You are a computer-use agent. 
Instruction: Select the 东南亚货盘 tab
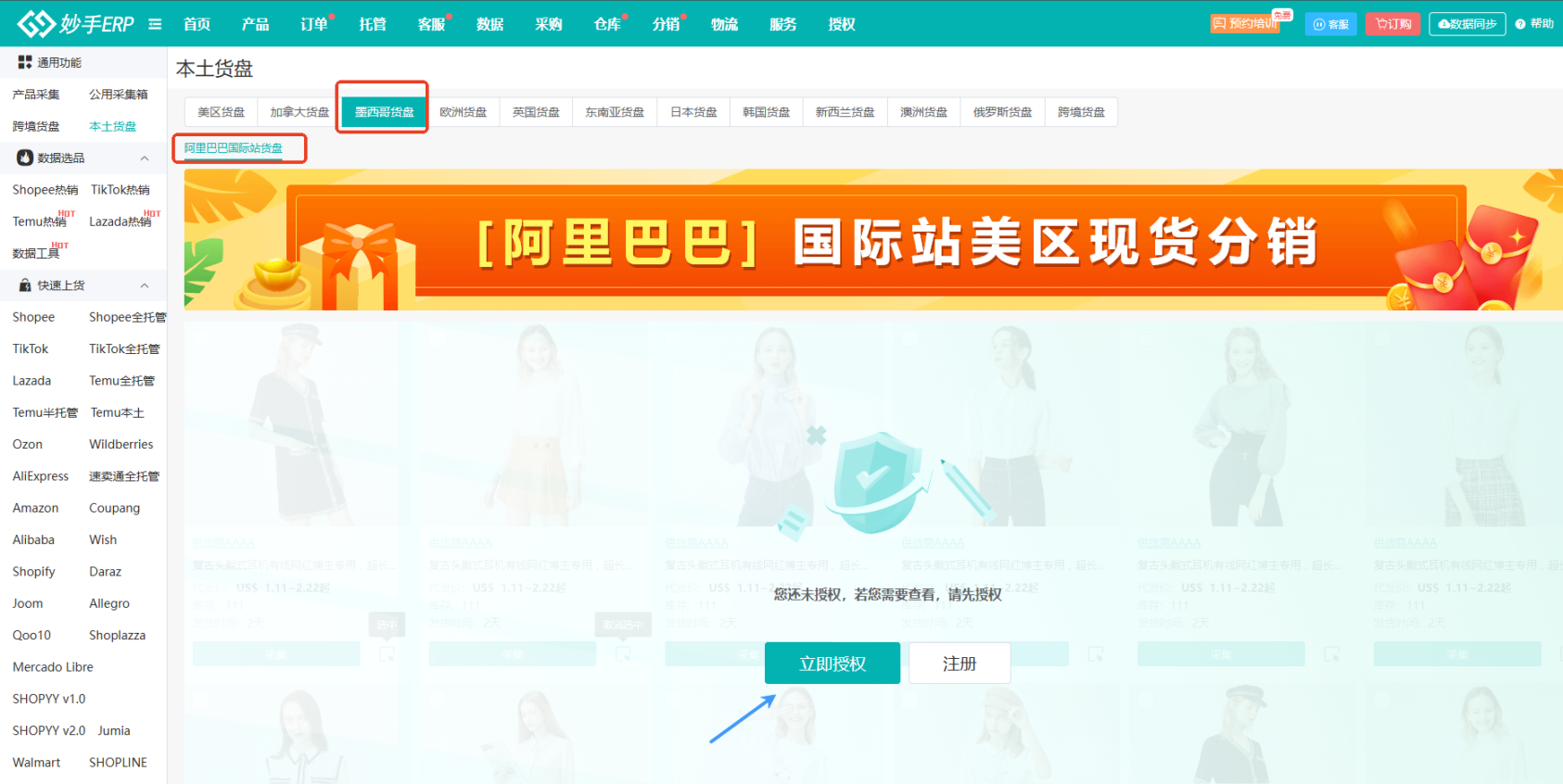pos(615,112)
